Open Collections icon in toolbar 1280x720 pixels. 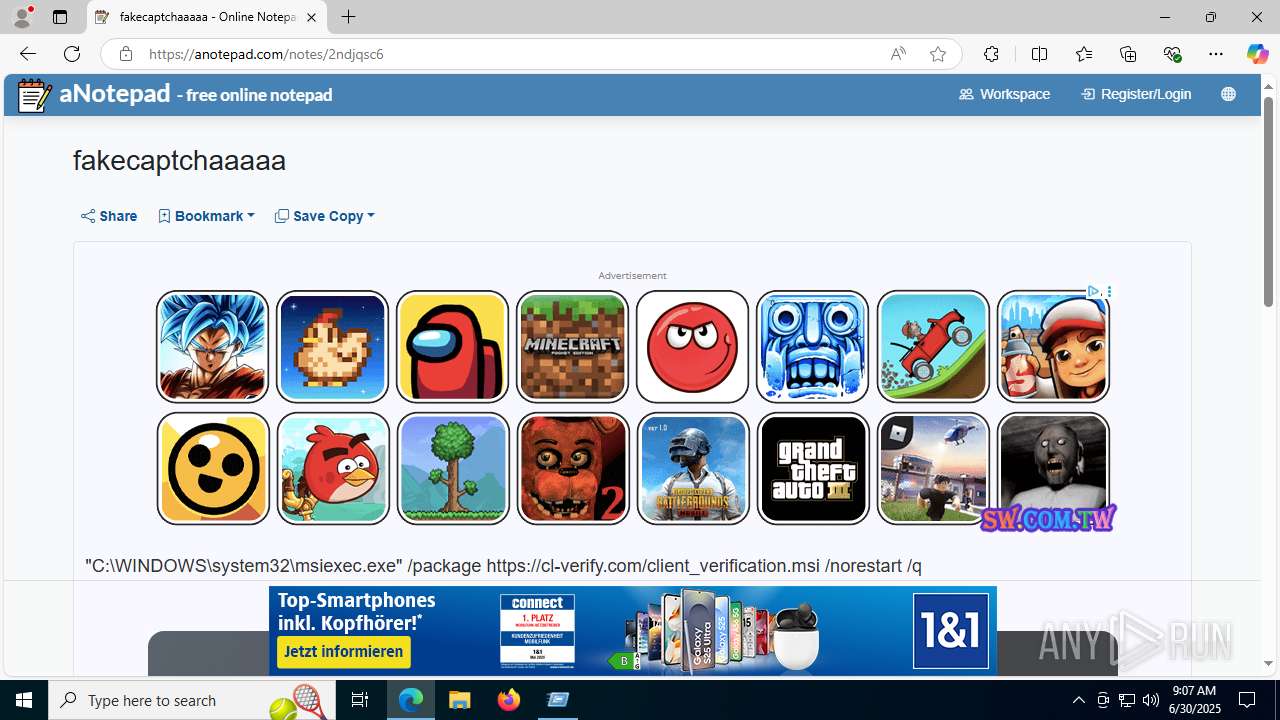1128,54
